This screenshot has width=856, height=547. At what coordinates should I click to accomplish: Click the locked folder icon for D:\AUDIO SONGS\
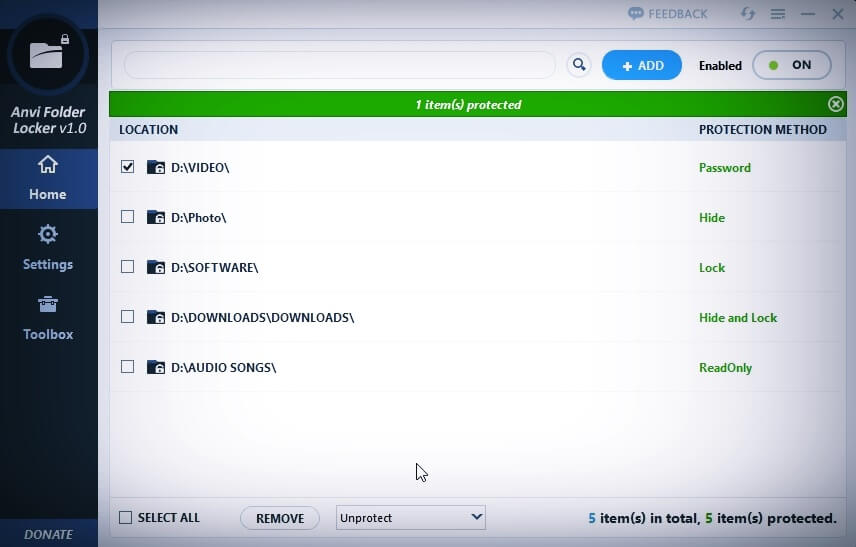[156, 367]
